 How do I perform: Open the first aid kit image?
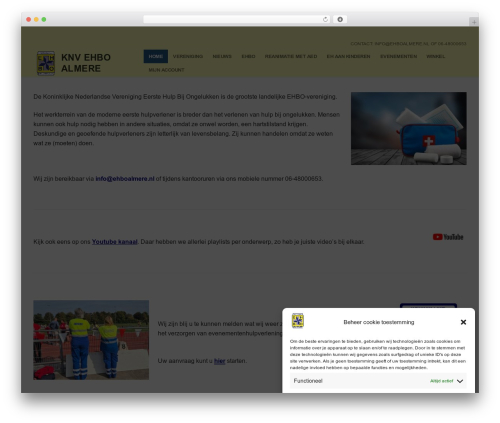(409, 128)
